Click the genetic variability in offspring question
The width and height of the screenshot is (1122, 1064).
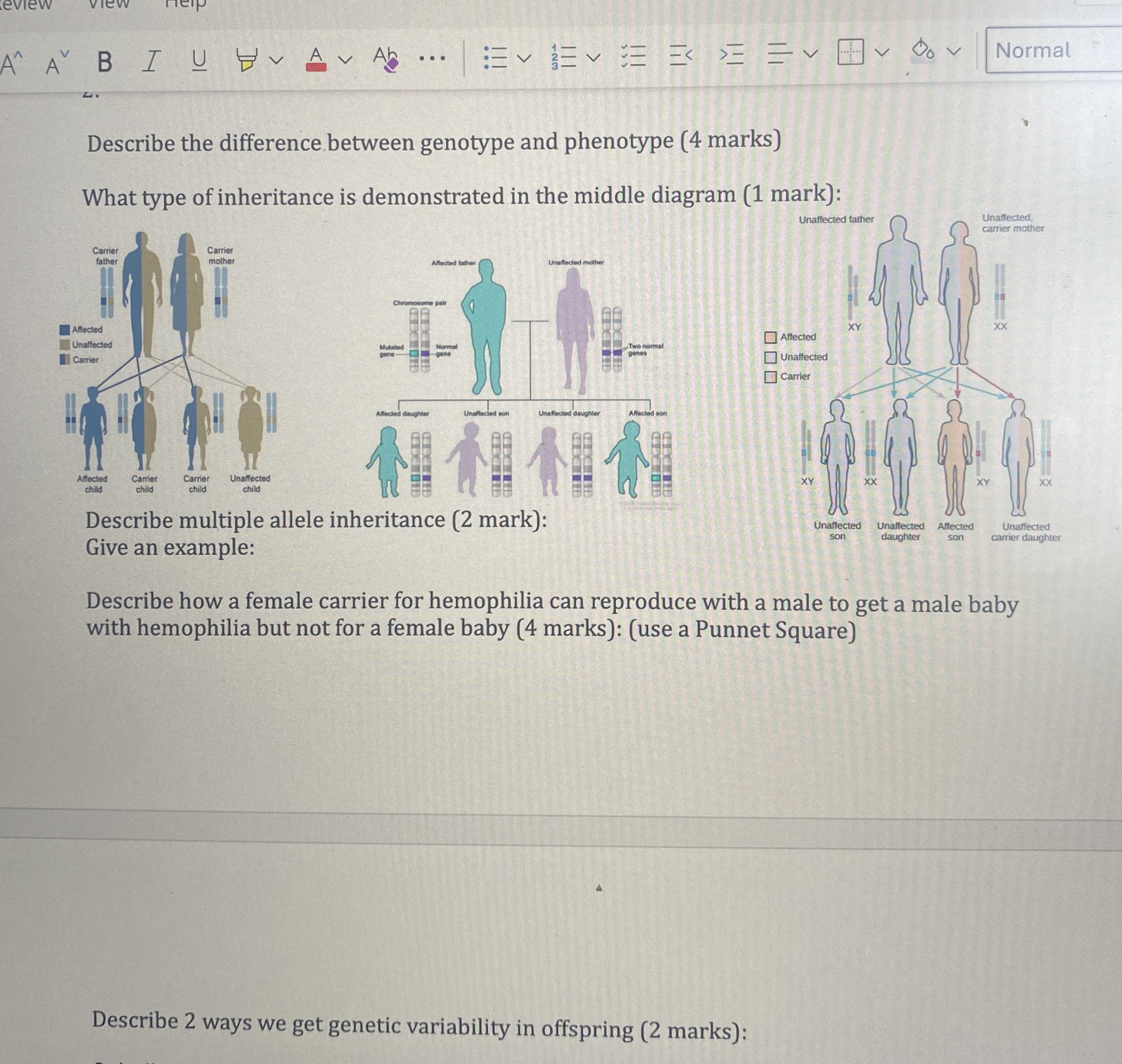tap(419, 1027)
